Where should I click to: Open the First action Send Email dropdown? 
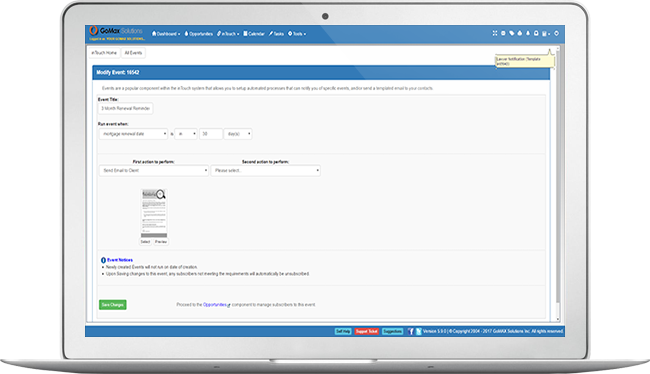[x=153, y=170]
